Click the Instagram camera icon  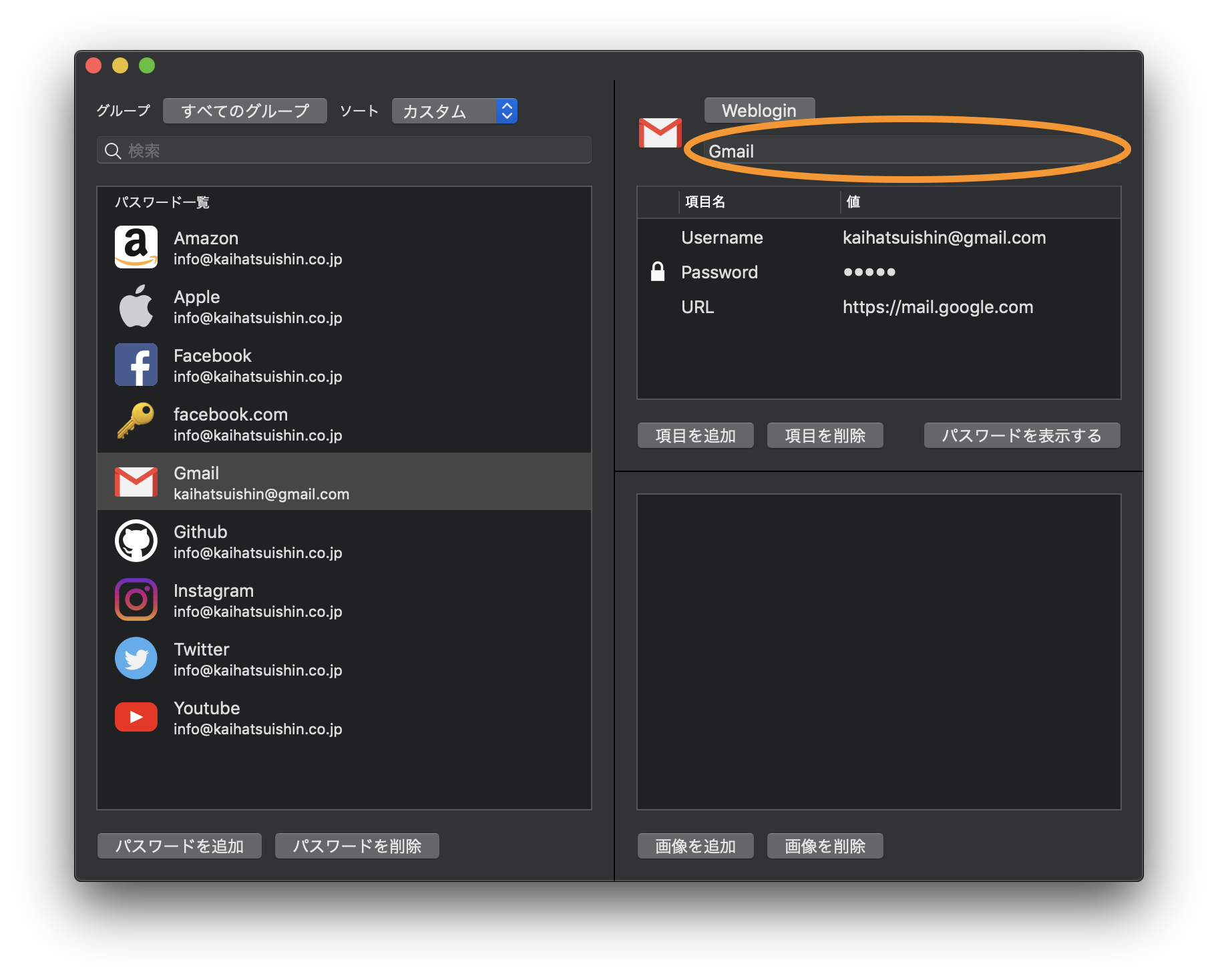pos(136,599)
